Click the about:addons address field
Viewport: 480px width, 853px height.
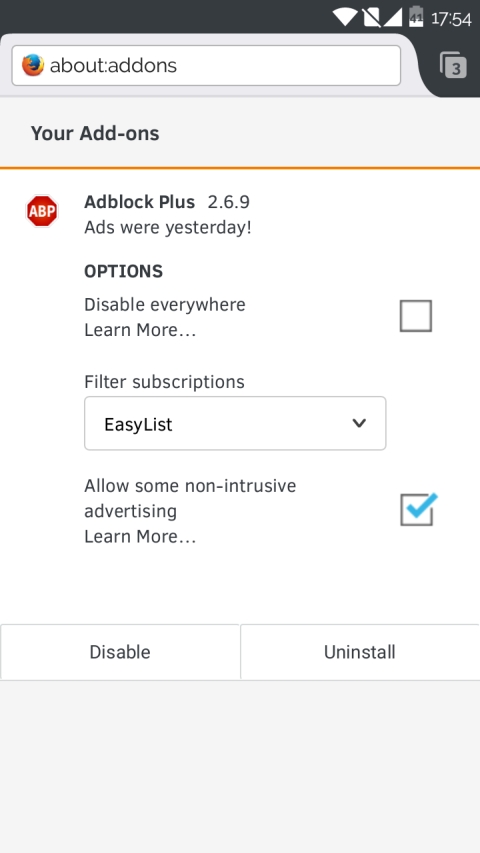(206, 66)
